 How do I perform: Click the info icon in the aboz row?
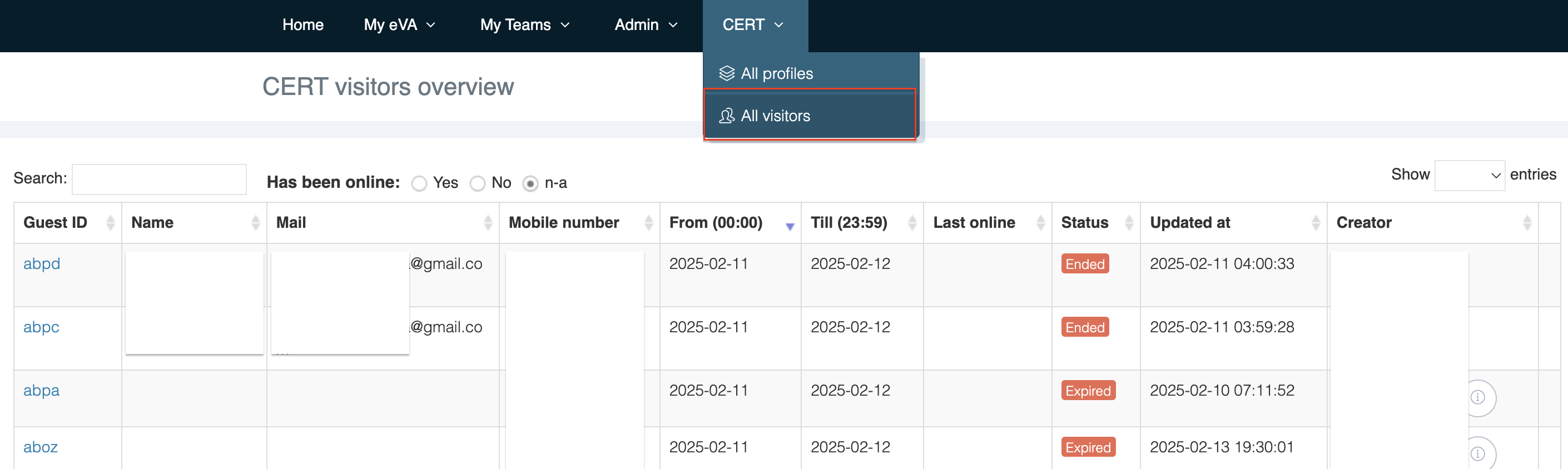(1477, 454)
